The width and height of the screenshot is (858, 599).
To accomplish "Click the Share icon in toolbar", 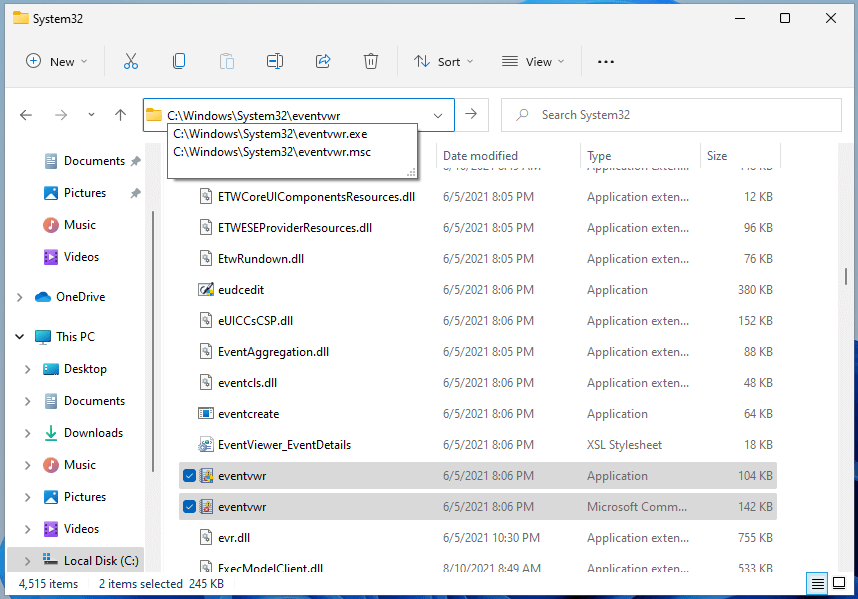I will tap(323, 61).
